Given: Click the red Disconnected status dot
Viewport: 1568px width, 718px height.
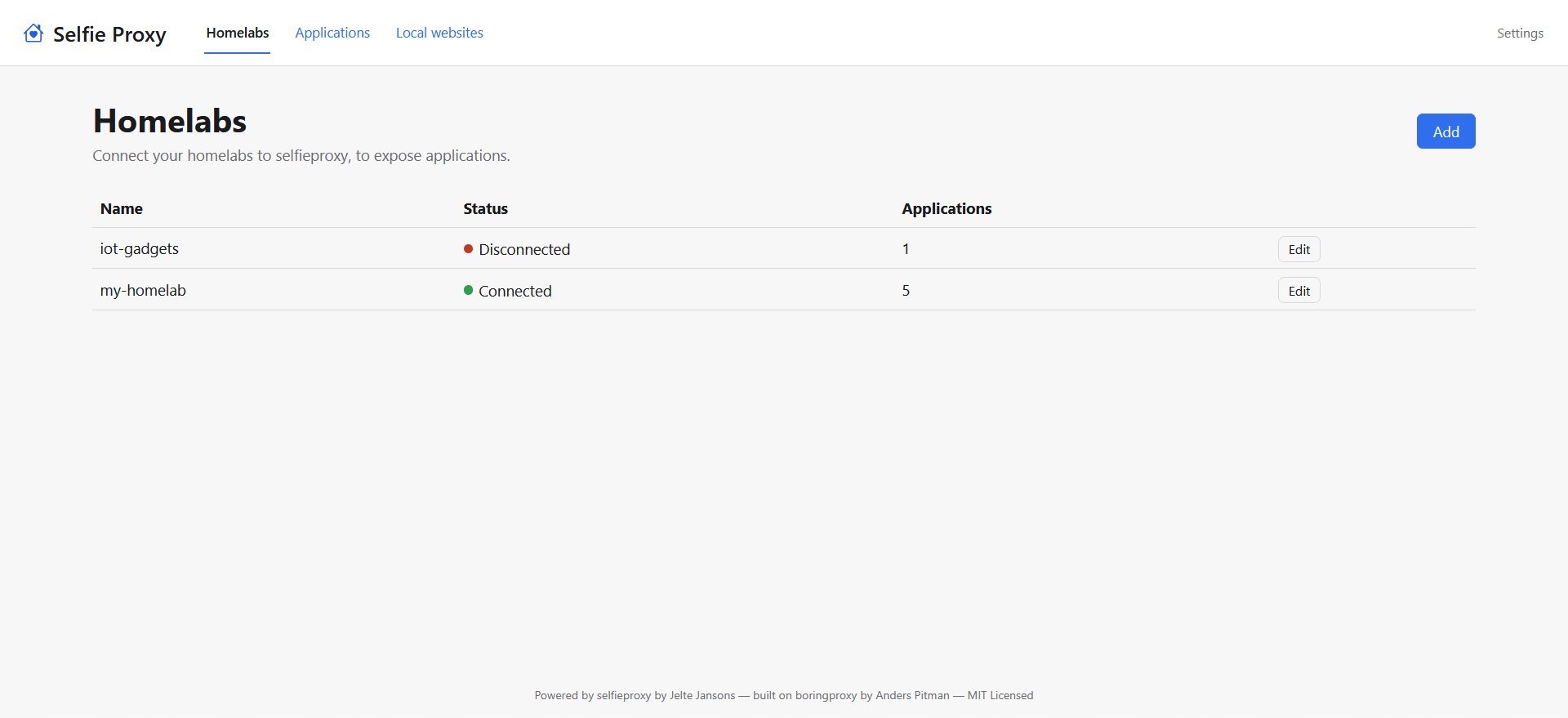Looking at the screenshot, I should tap(469, 248).
